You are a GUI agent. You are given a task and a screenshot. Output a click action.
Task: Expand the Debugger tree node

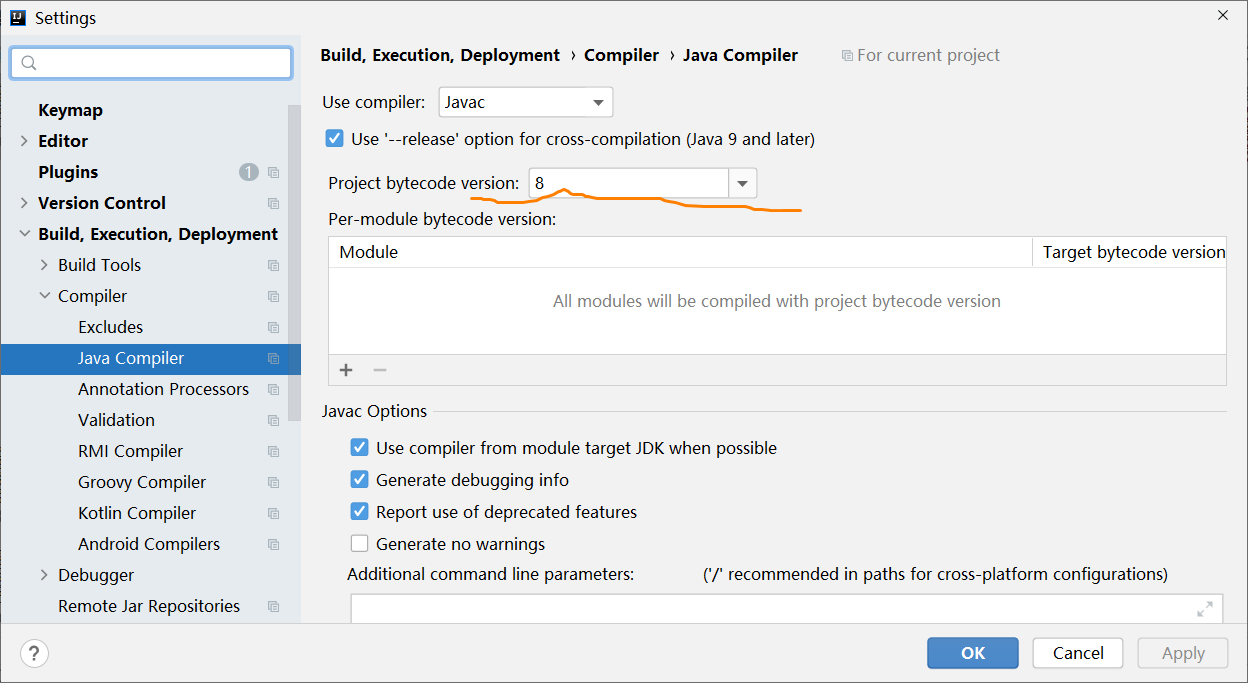44,575
